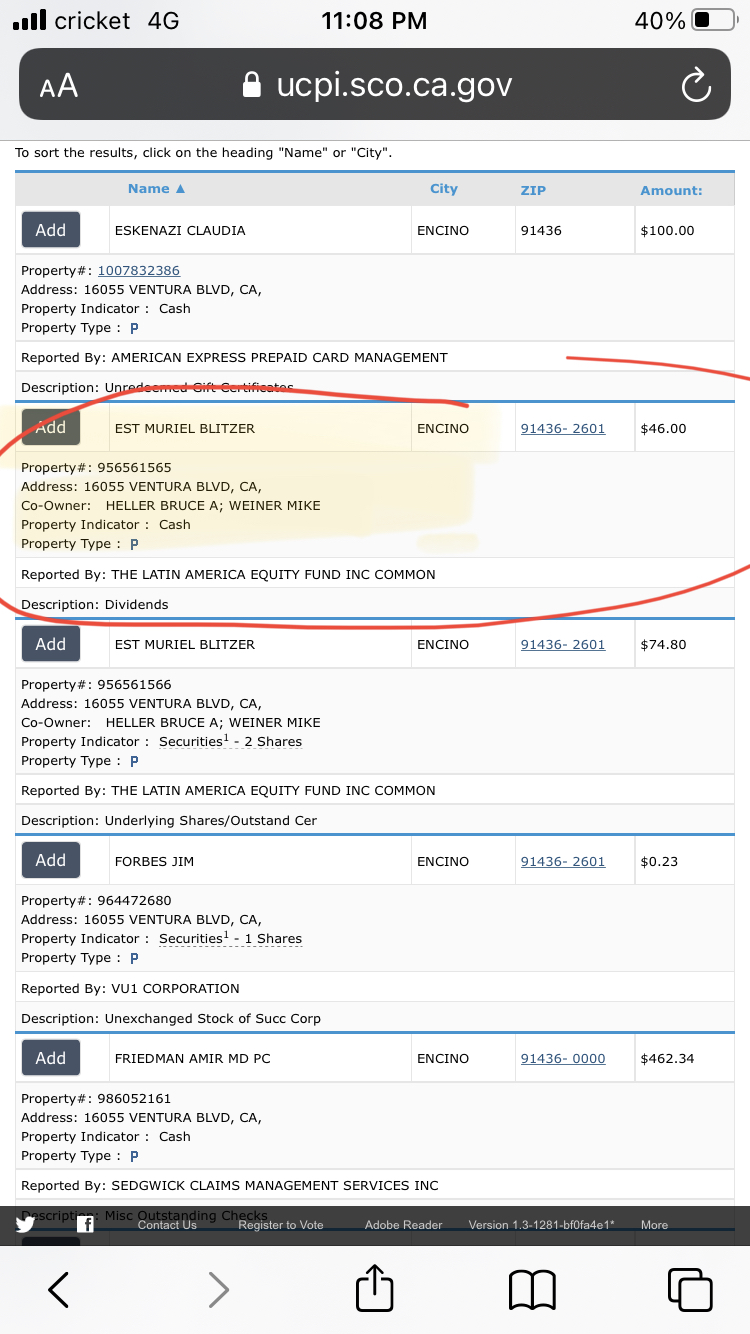
Task: Tap the ucpi.sco.ca.gov address field
Action: pyautogui.click(x=375, y=85)
